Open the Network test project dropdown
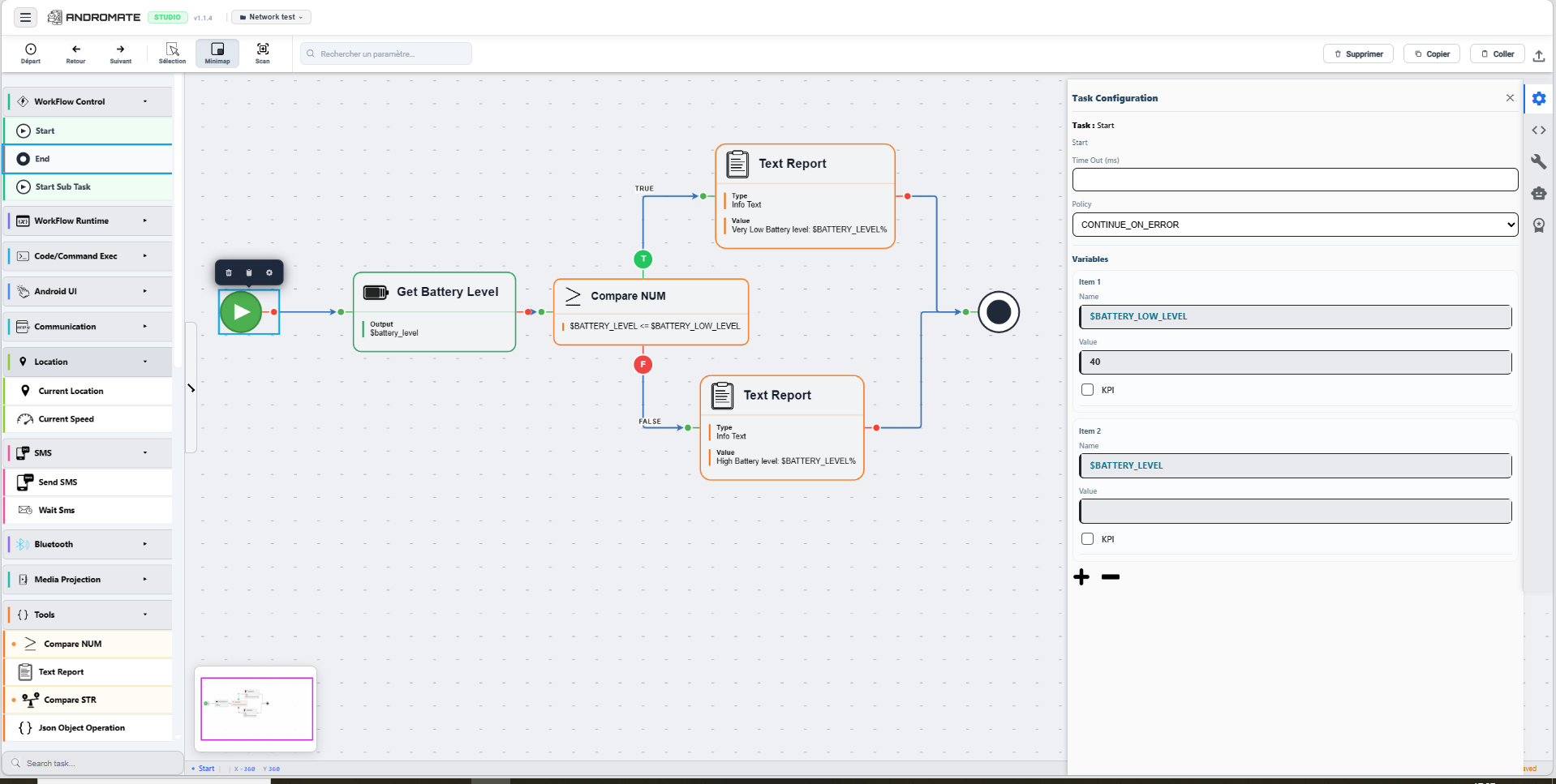Viewport: 1556px width, 784px height. tap(272, 17)
